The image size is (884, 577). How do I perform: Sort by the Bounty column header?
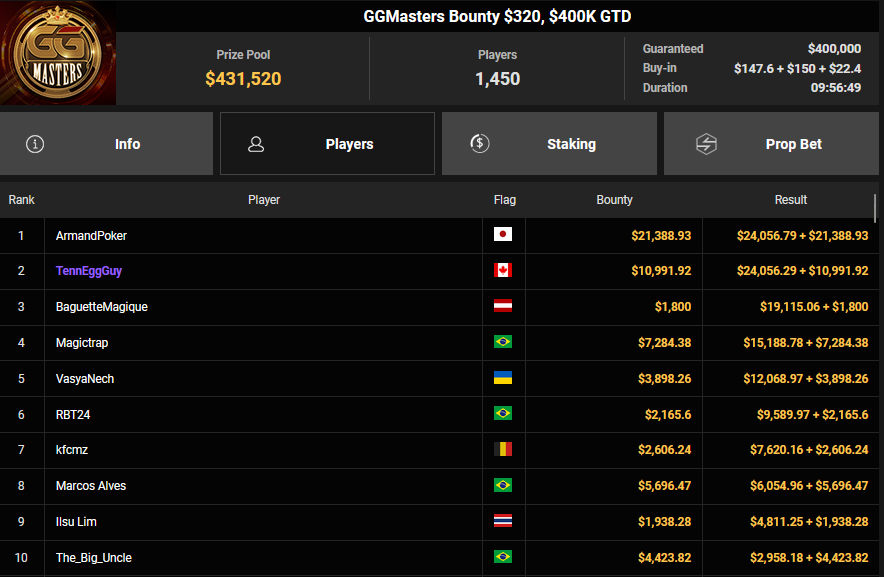[614, 200]
